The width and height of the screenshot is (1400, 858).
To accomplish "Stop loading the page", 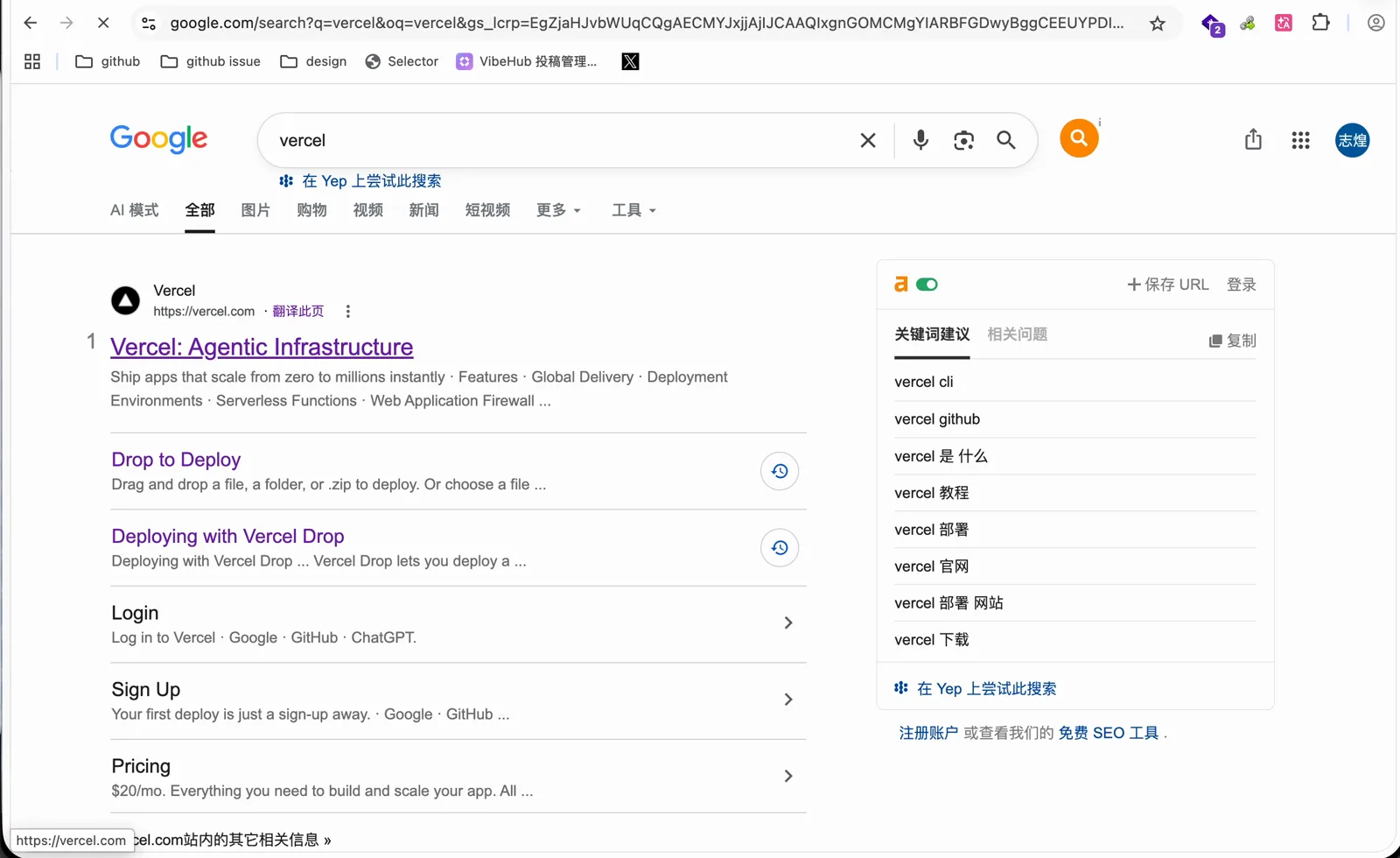I will coord(103,23).
